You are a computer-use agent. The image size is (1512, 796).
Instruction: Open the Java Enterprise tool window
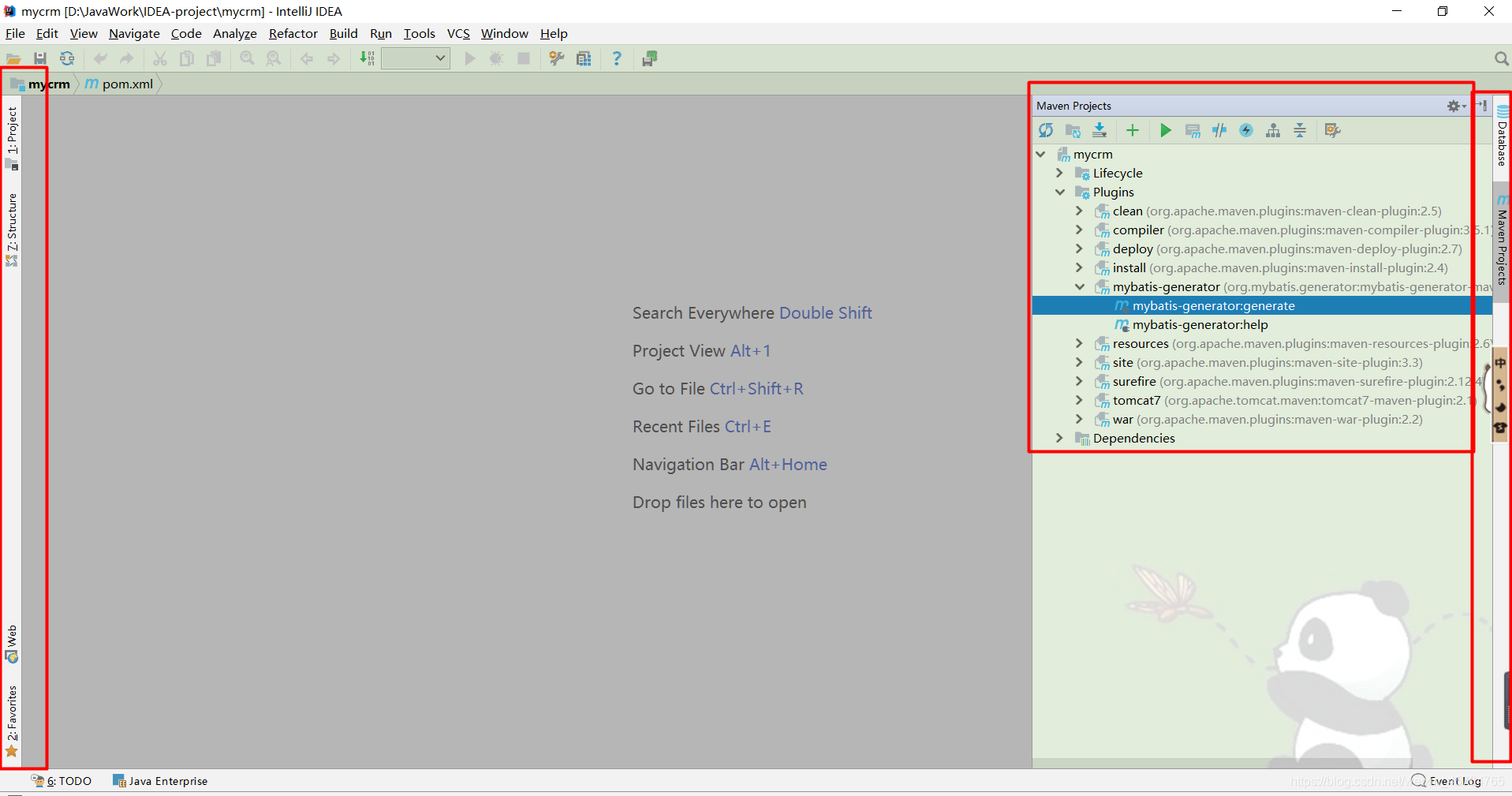tap(160, 781)
